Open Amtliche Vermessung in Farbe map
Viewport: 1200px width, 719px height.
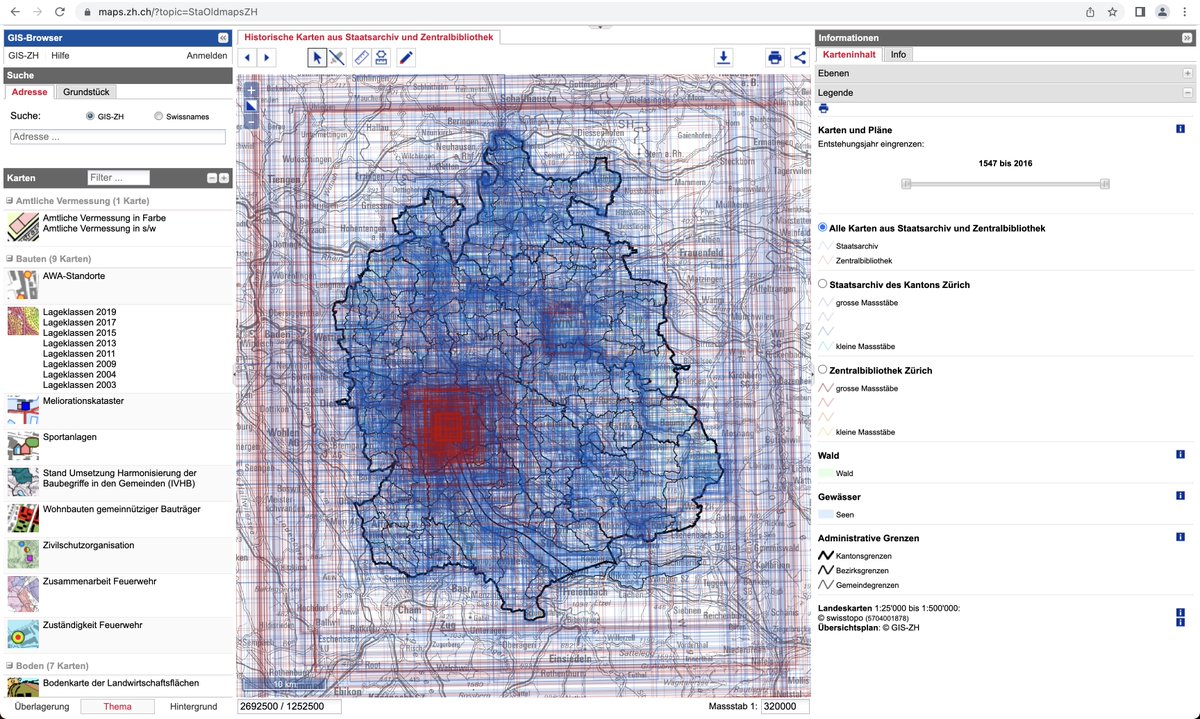(104, 218)
